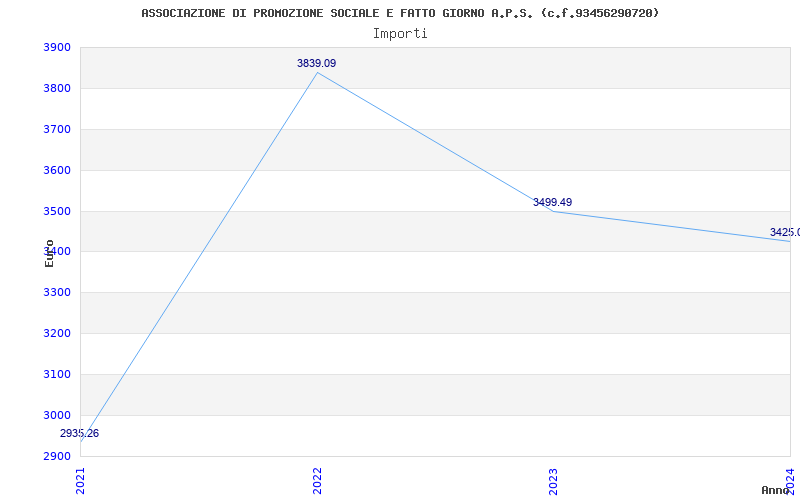Viewport: 800px width, 500px height.
Task: Click the chart title with c.f.93456290720
Action: 400,13
